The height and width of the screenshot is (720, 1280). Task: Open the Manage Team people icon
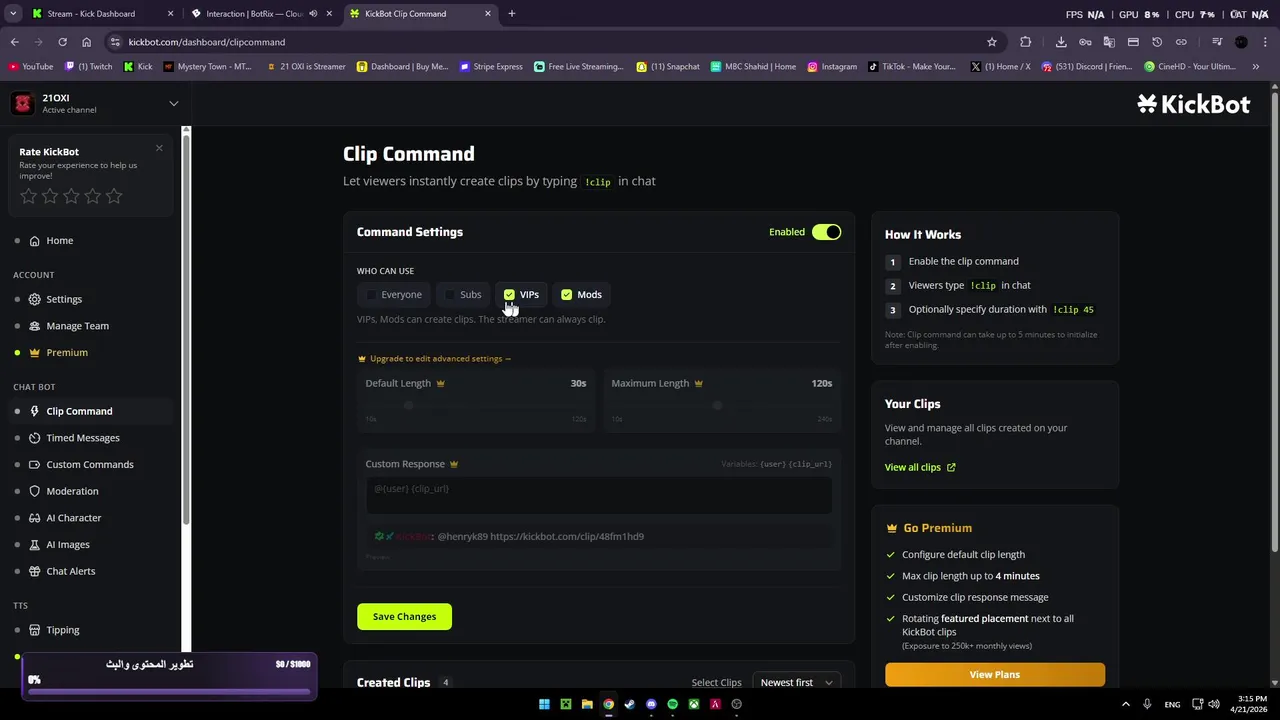pyautogui.click(x=35, y=326)
